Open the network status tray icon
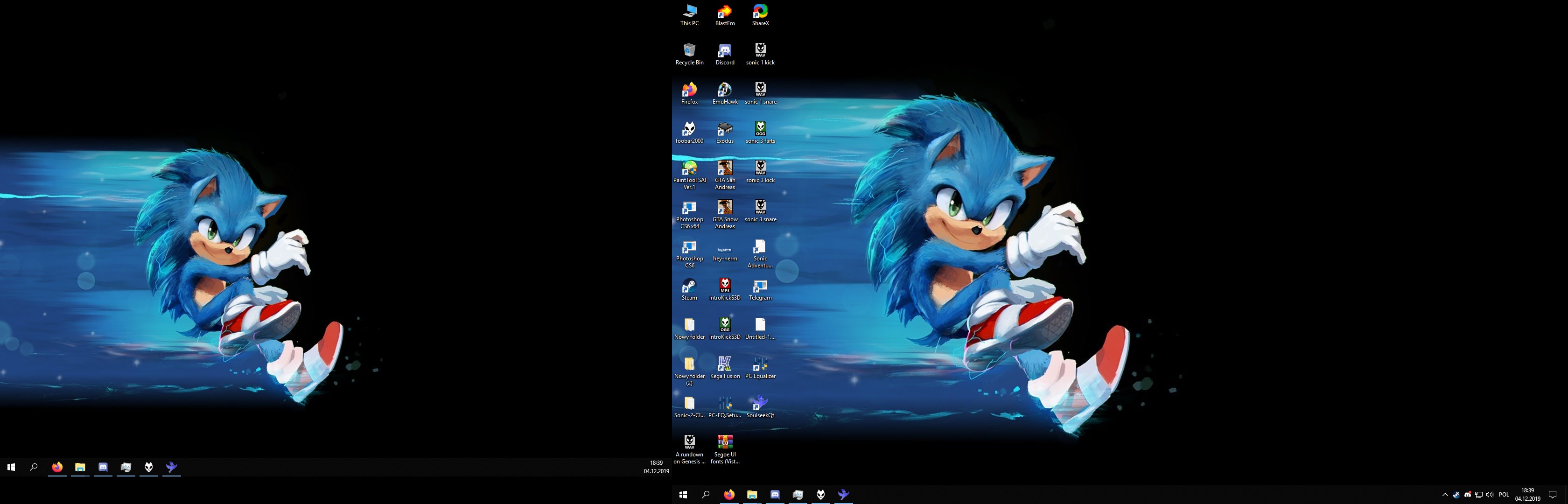Screen dimensions: 1568x504 [1478, 495]
